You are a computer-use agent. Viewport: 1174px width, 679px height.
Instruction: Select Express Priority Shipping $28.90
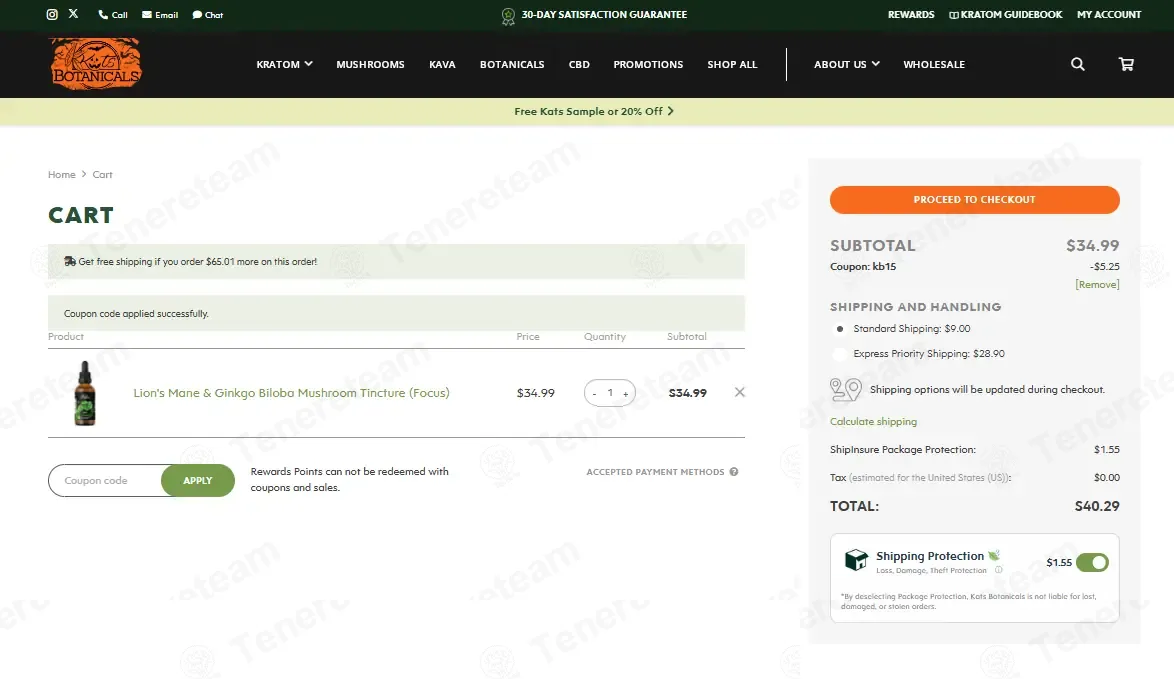(840, 354)
